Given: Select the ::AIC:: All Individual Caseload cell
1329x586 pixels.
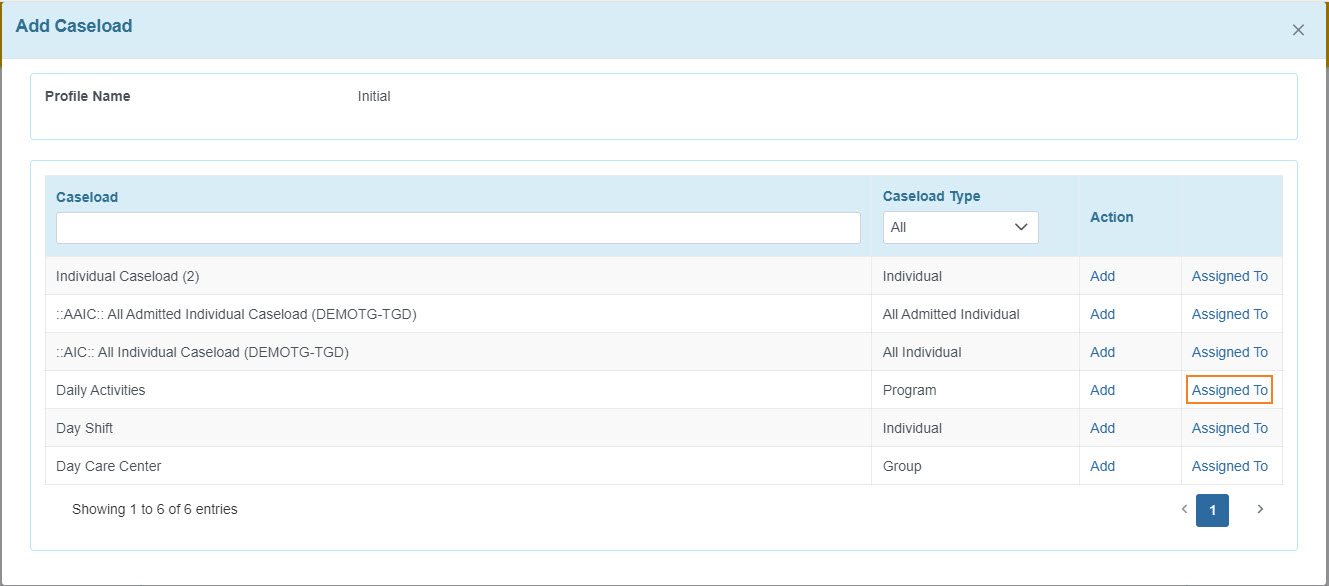Looking at the screenshot, I should click(458, 352).
